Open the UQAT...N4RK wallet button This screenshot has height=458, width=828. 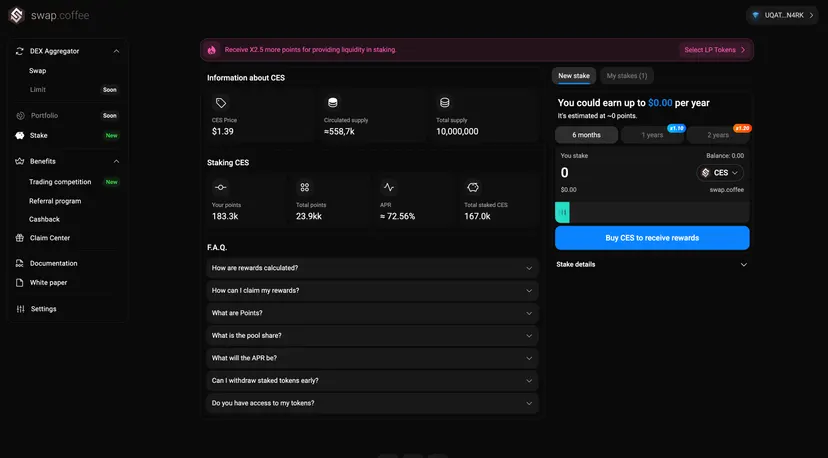point(783,15)
